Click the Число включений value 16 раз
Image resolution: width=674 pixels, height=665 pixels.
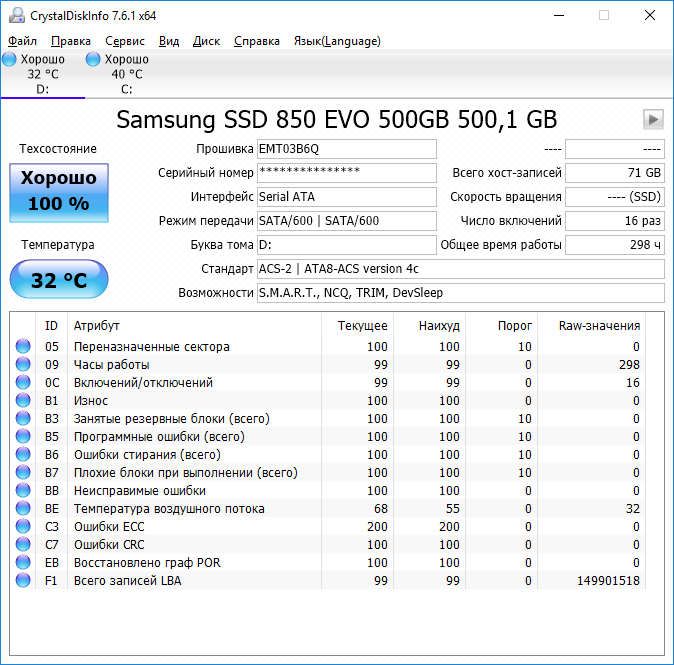(x=615, y=221)
